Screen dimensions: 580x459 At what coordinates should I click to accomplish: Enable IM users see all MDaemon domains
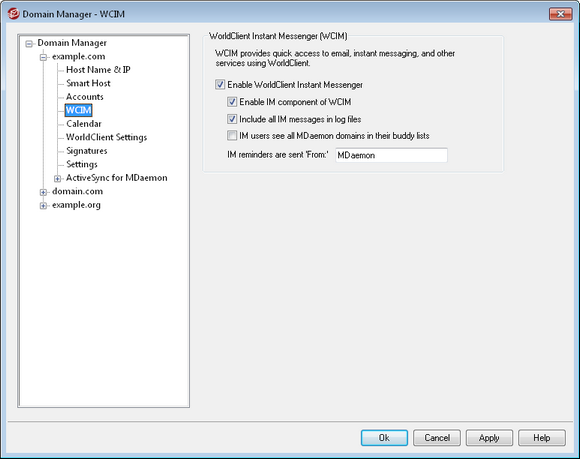(232, 136)
